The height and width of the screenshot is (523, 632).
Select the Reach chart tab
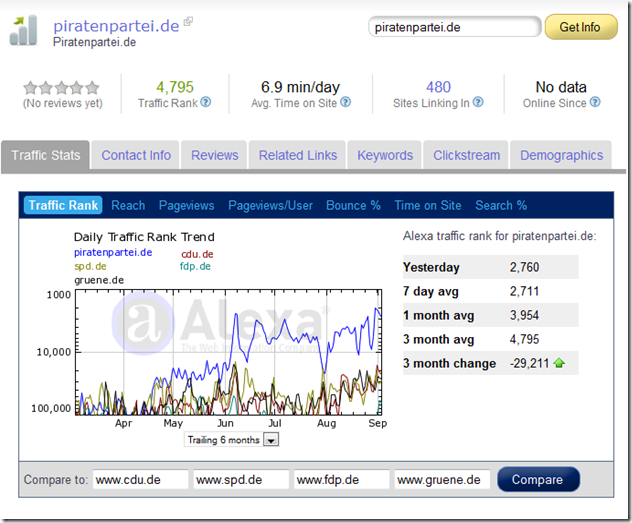(128, 205)
